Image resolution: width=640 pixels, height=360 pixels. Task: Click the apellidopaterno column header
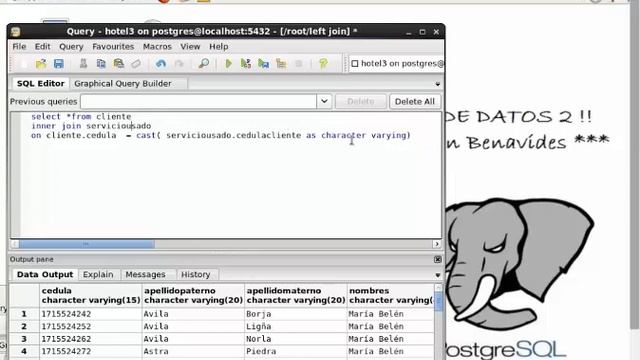[x=193, y=295]
